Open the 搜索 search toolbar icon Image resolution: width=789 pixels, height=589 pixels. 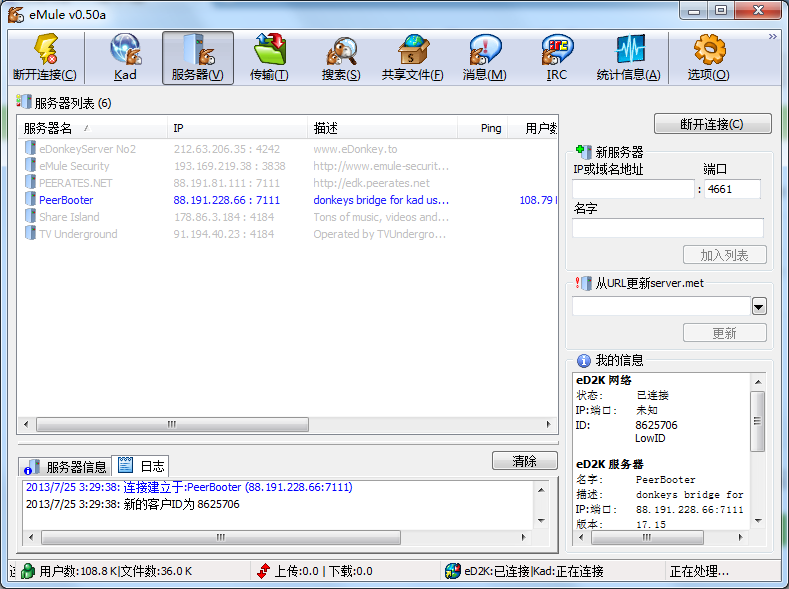tap(342, 50)
